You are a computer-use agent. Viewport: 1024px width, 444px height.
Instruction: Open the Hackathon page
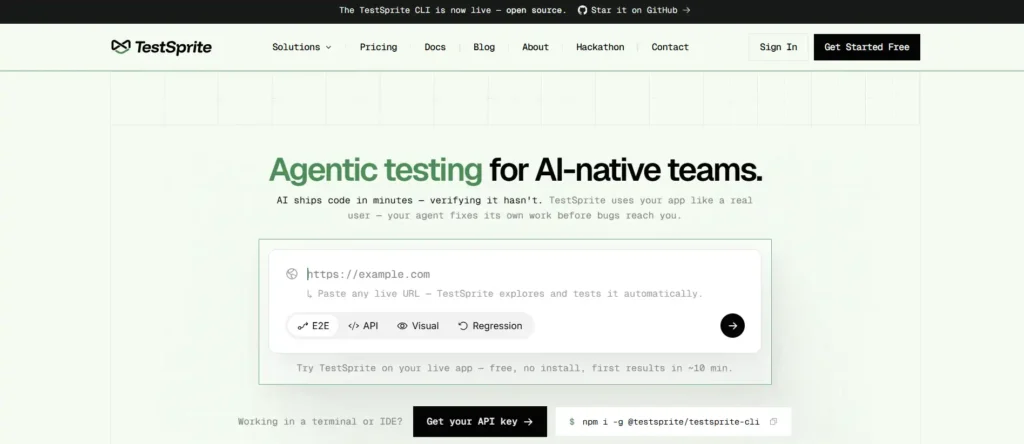[x=600, y=47]
